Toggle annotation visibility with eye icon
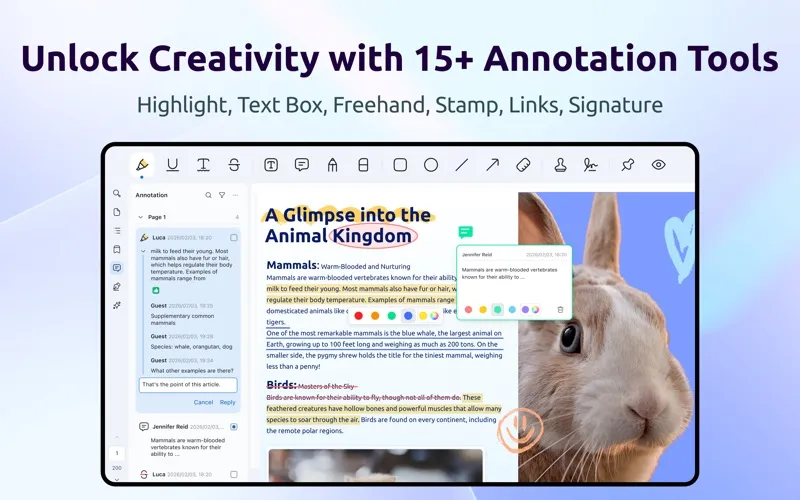Viewport: 800px width, 500px height. (x=659, y=165)
